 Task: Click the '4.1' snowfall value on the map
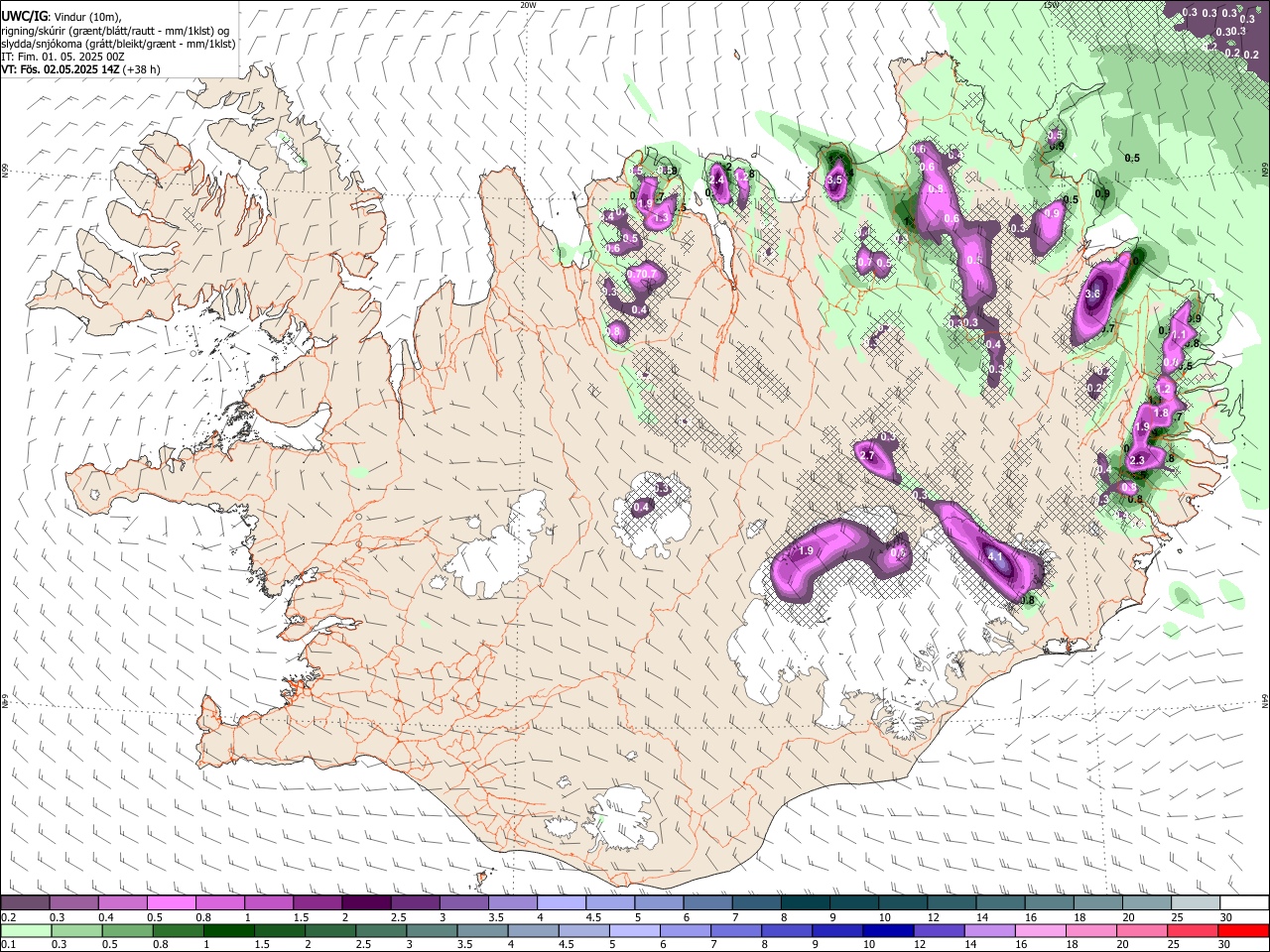pyautogui.click(x=997, y=558)
